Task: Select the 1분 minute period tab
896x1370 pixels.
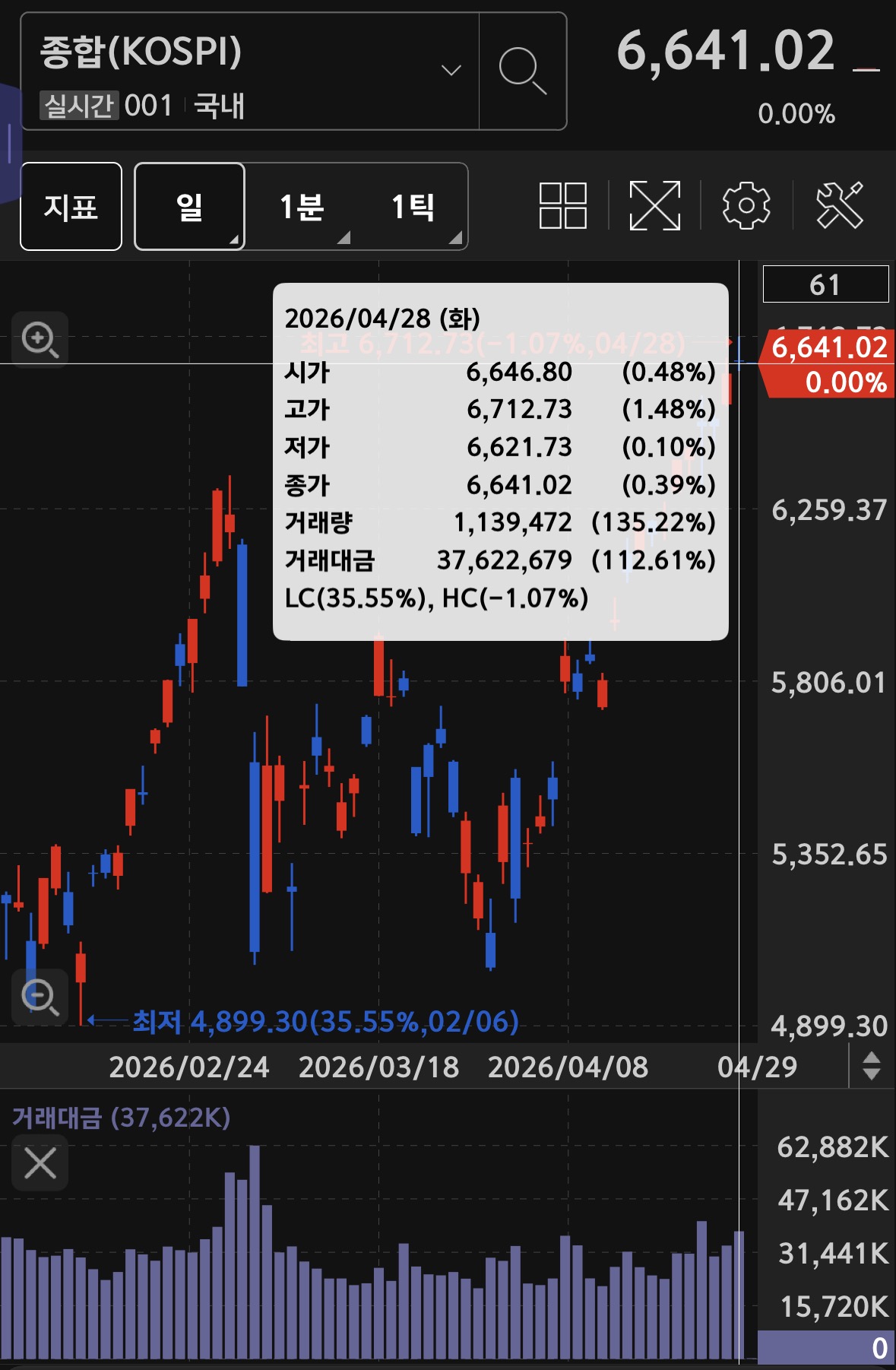Action: click(302, 207)
